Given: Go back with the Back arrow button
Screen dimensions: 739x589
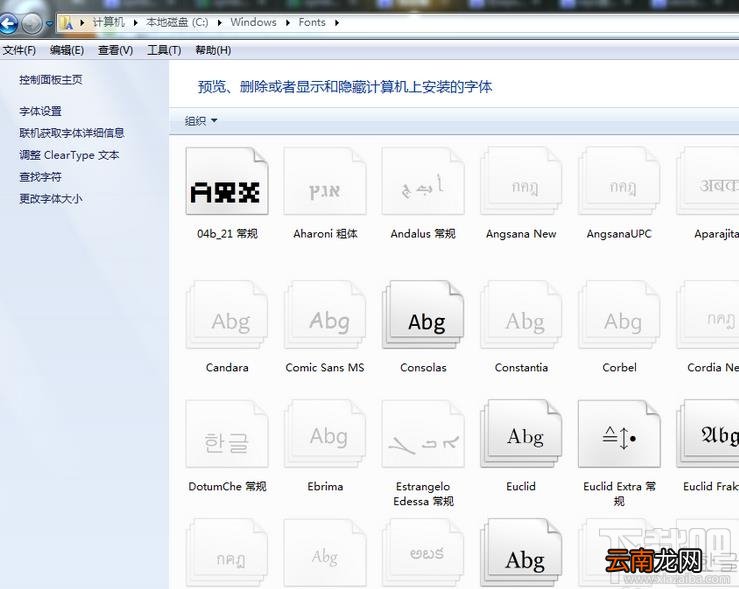Looking at the screenshot, I should click(x=8, y=23).
